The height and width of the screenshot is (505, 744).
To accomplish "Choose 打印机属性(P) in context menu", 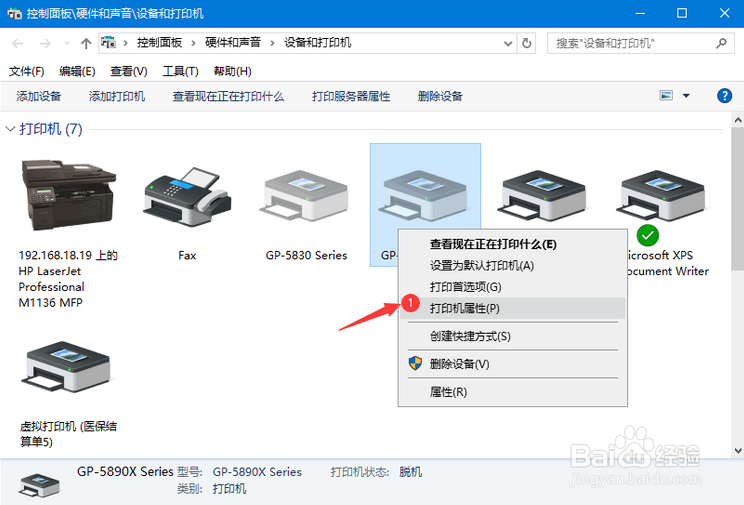I will tap(512, 309).
